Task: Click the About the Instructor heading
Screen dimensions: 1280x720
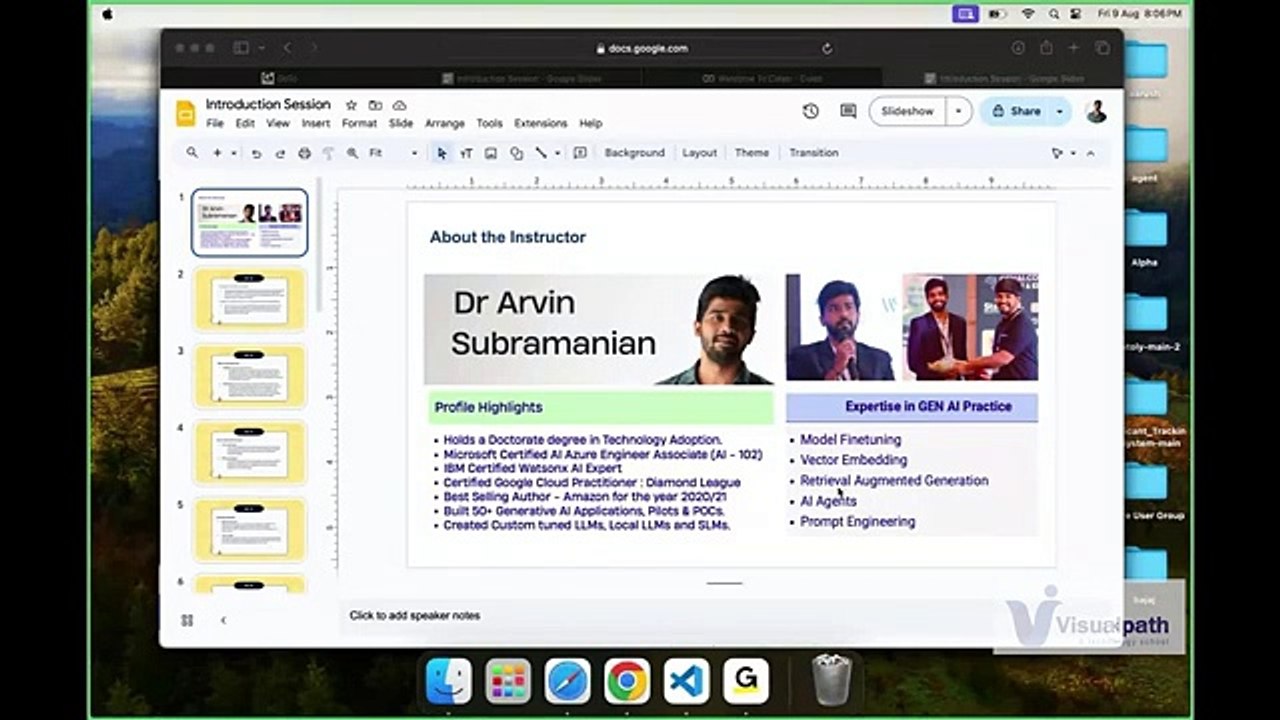Action: click(x=508, y=237)
